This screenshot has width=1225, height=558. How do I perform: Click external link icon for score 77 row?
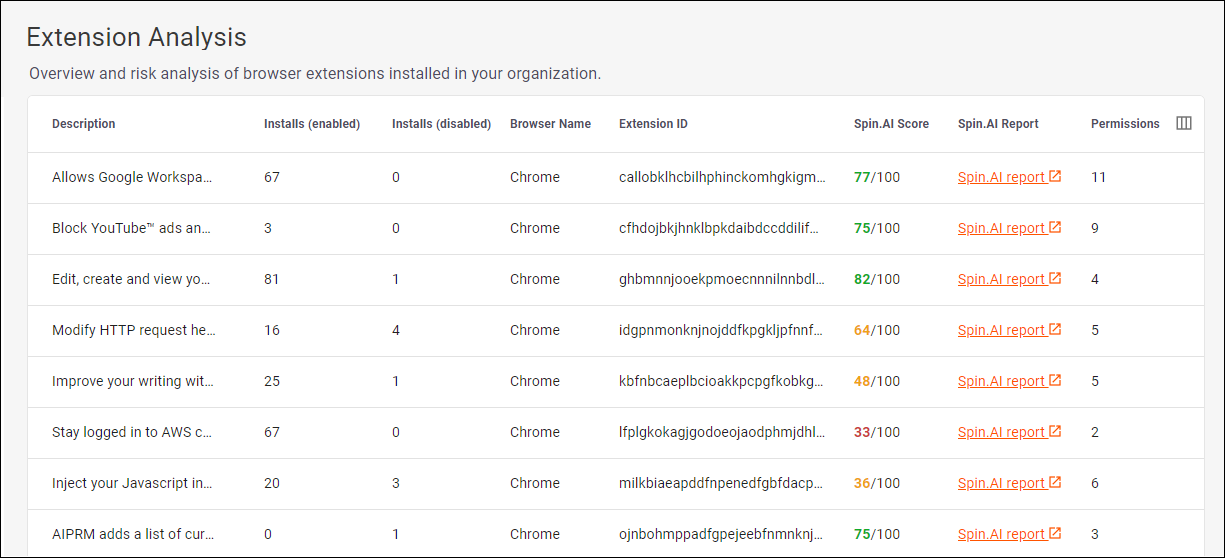1055,176
